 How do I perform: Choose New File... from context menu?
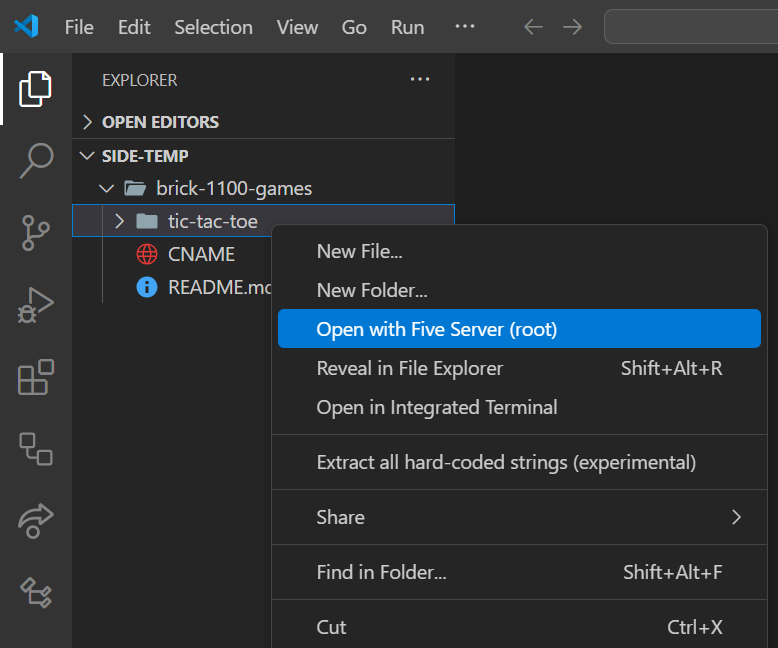[519, 252]
